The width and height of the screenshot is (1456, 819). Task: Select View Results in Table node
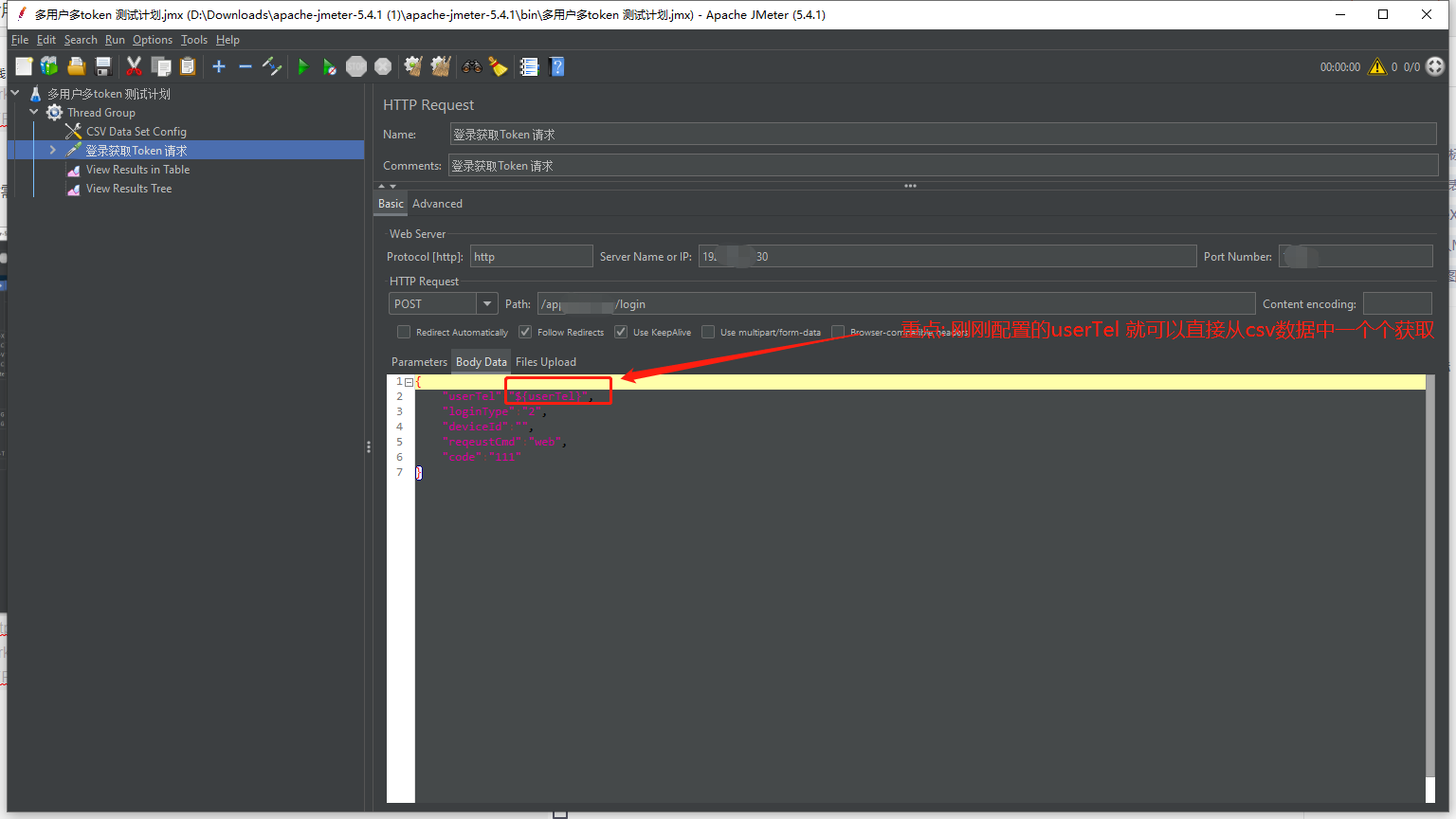point(137,170)
